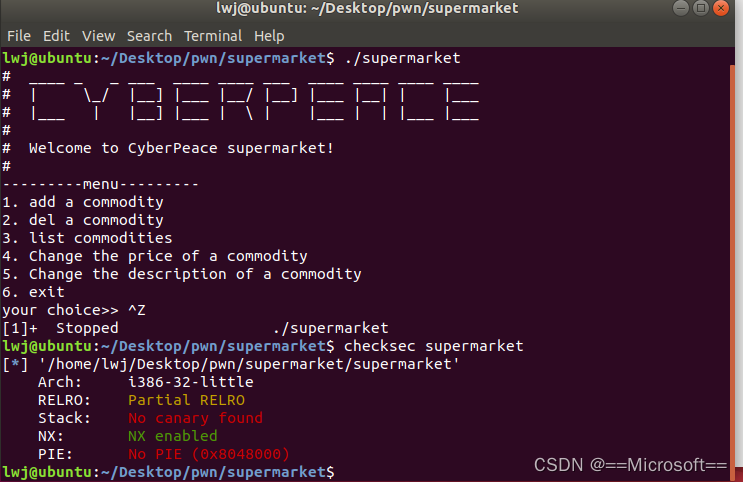This screenshot has height=482, width=743.
Task: Click 'Welcome to CyberPeace supermarket!' text
Action: pos(181,148)
